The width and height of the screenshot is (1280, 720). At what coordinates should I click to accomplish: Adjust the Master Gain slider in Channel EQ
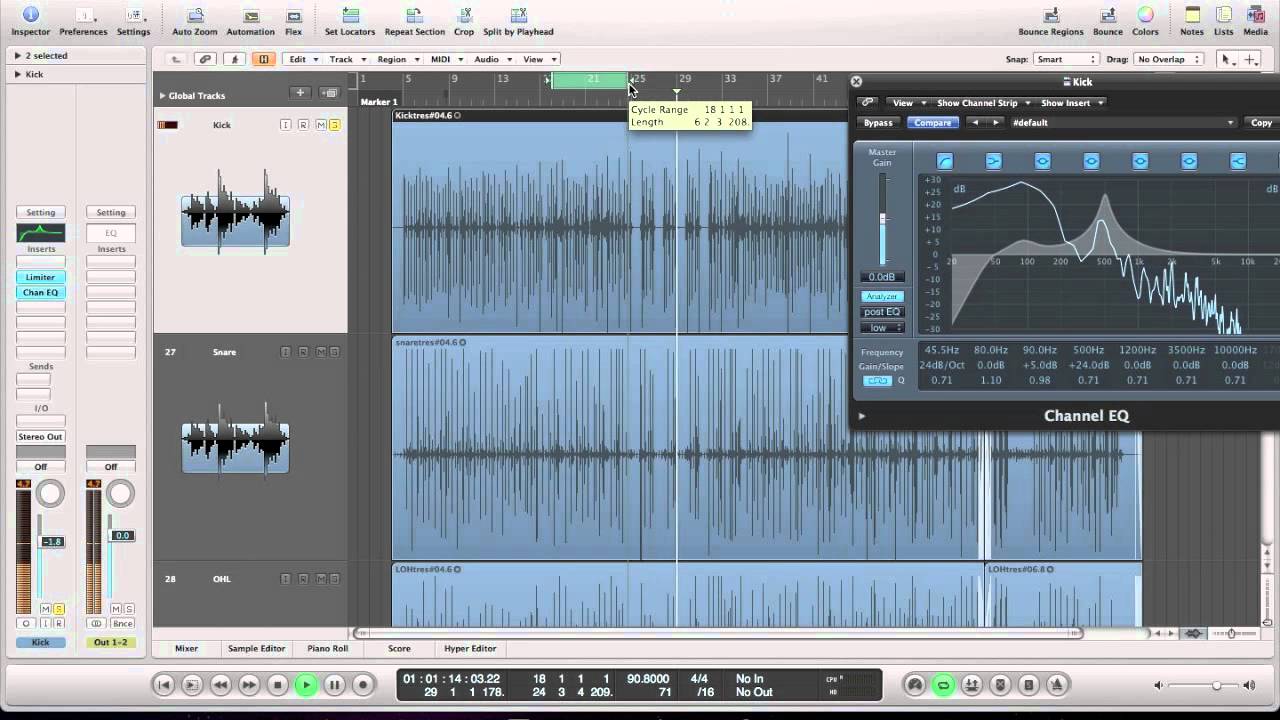point(882,218)
